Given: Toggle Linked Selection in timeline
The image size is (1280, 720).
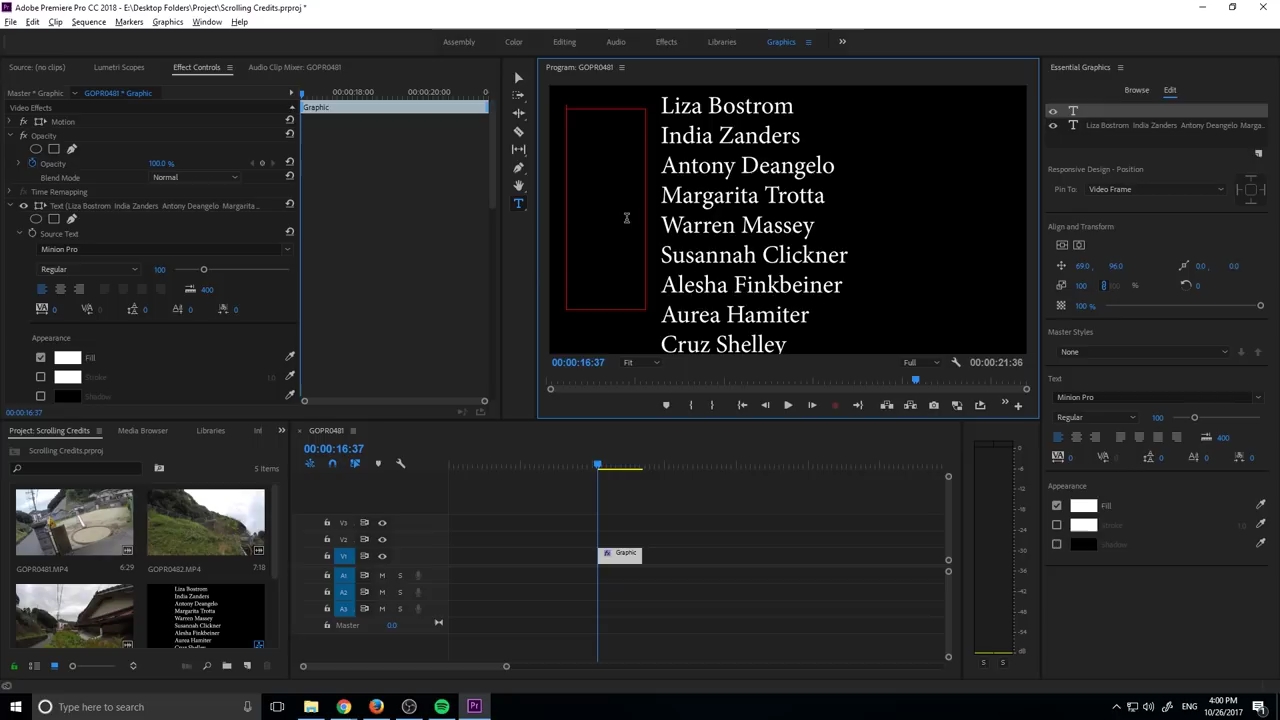Looking at the screenshot, I should click(355, 463).
